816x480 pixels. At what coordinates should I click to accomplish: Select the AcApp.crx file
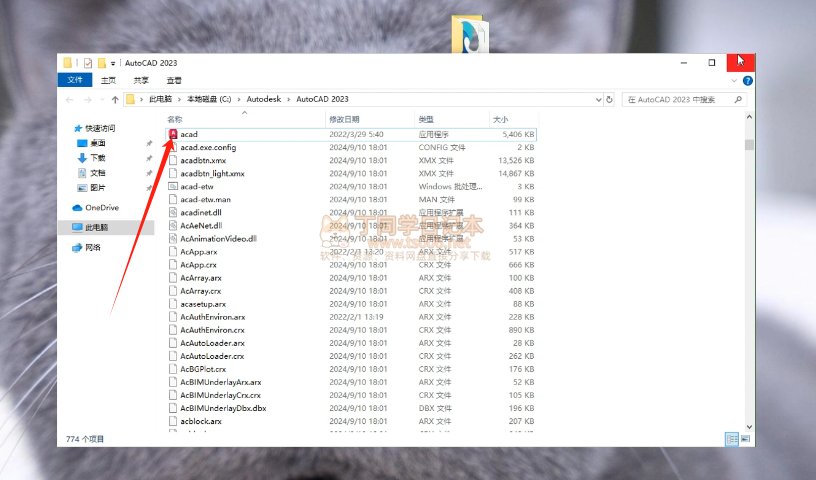198,264
